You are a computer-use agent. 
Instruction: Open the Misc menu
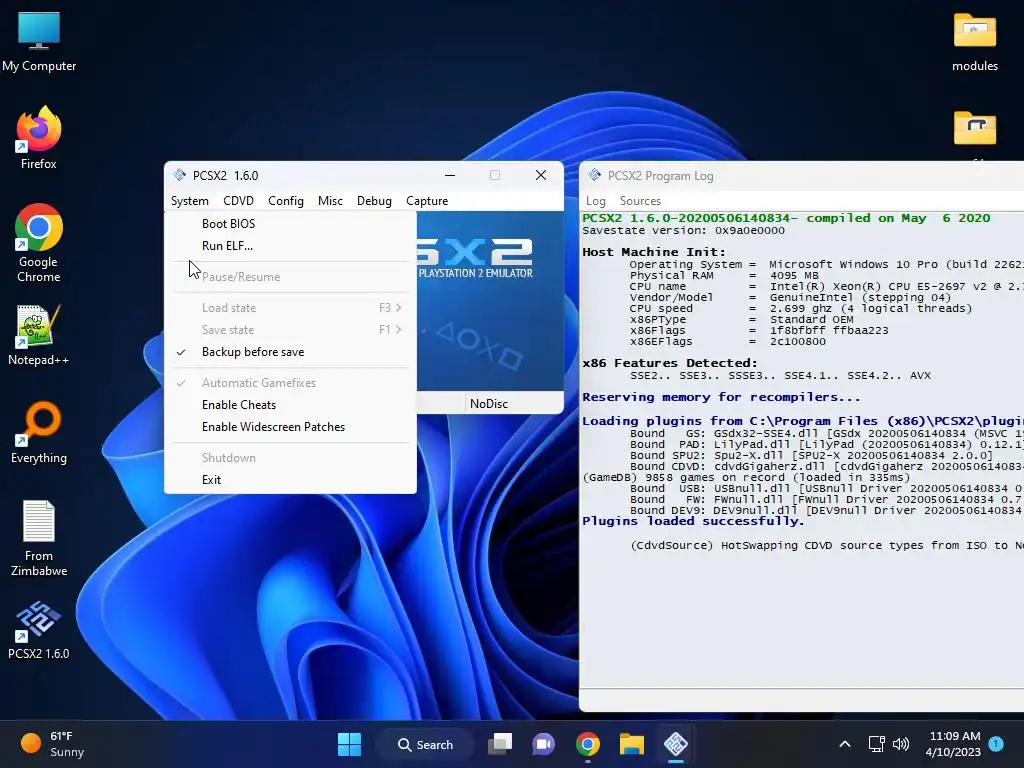(x=330, y=201)
